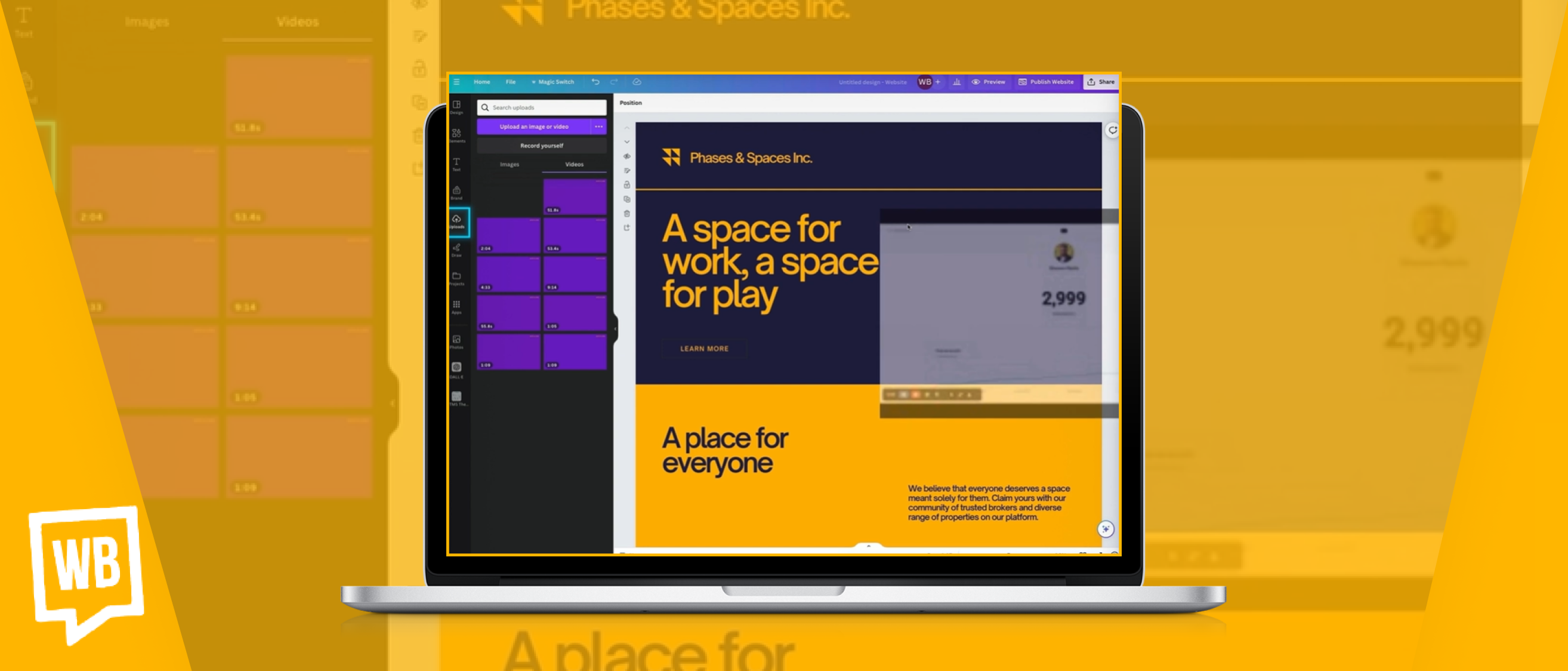Open Position in the toolbar
The width and height of the screenshot is (1568, 671).
[x=631, y=103]
